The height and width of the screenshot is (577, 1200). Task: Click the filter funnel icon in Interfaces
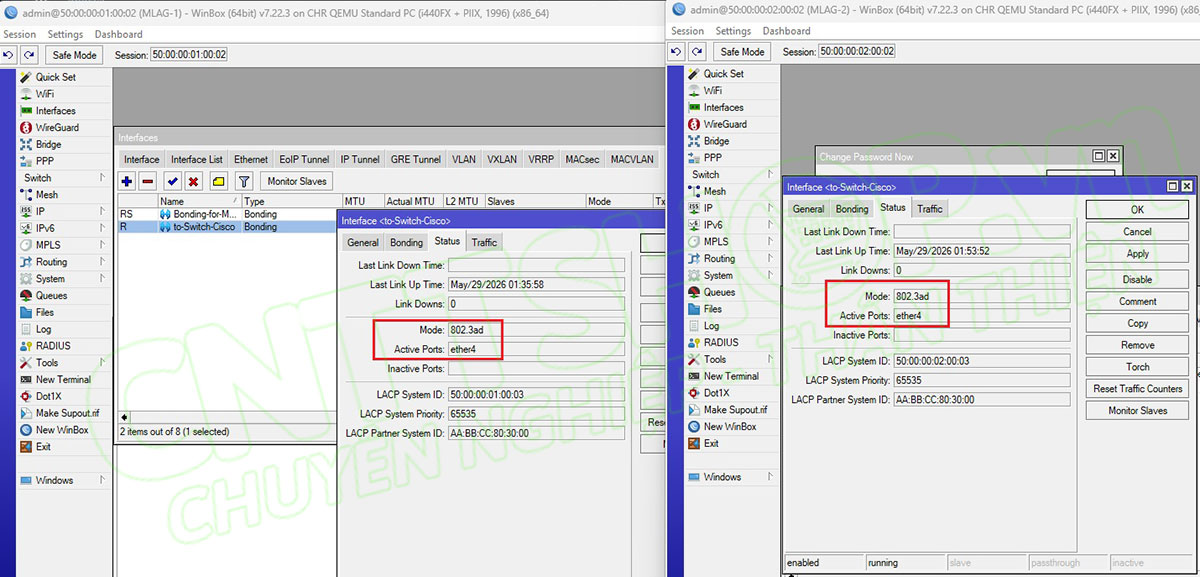[243, 181]
